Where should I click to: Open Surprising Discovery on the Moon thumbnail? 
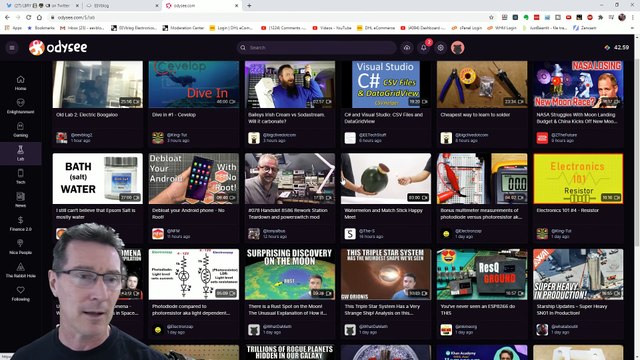290,274
